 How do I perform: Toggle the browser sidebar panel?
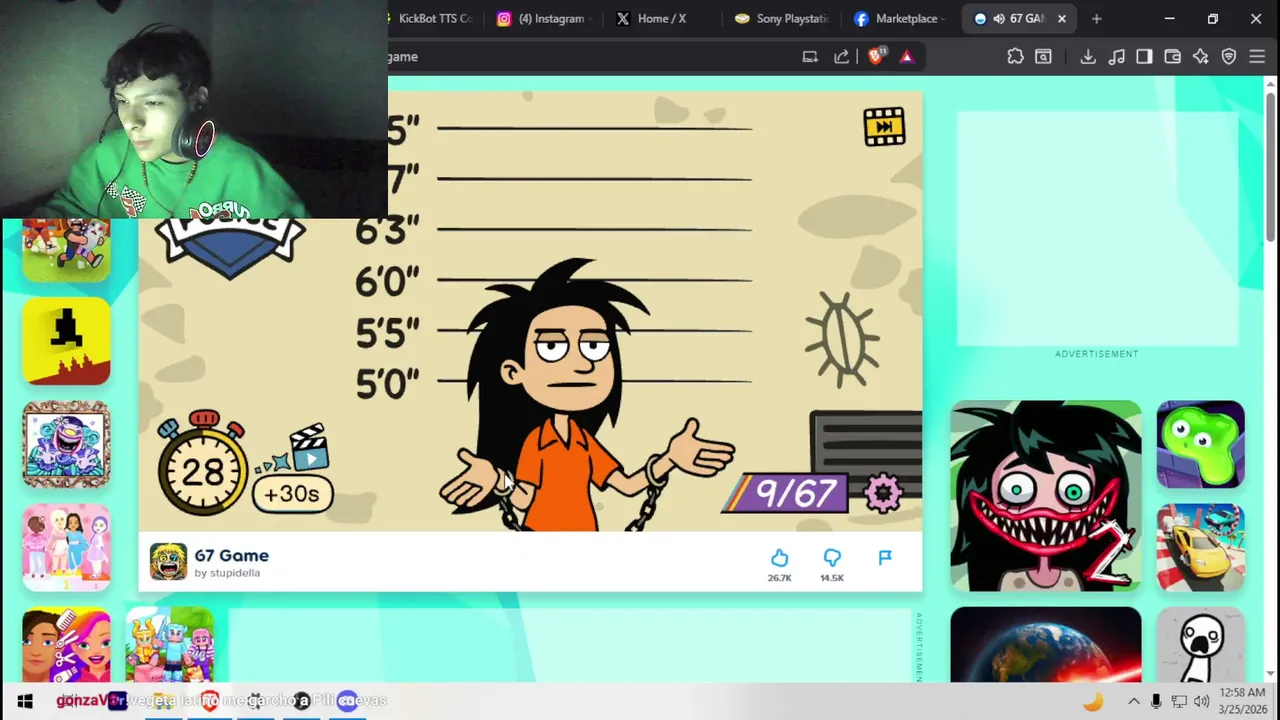[x=1144, y=57]
